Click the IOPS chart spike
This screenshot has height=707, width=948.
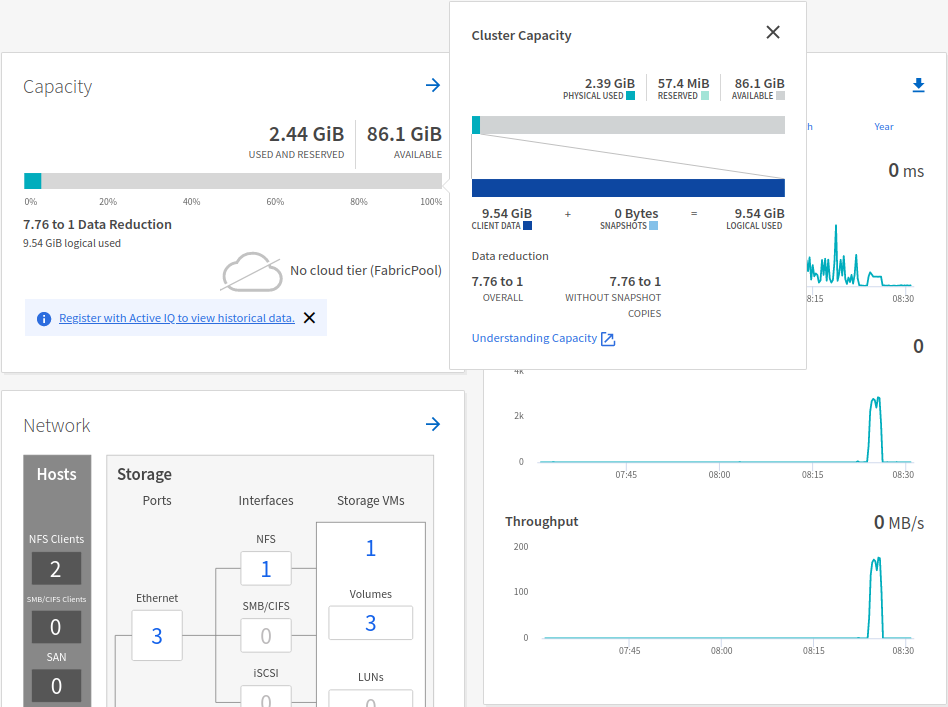875,429
